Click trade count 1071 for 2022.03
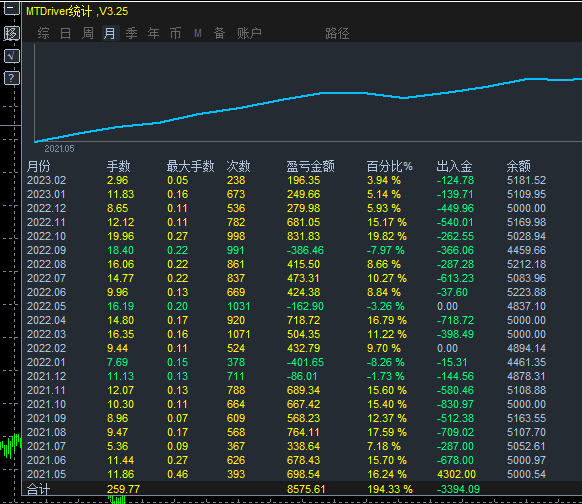Viewport: 582px width, 504px height. click(239, 334)
